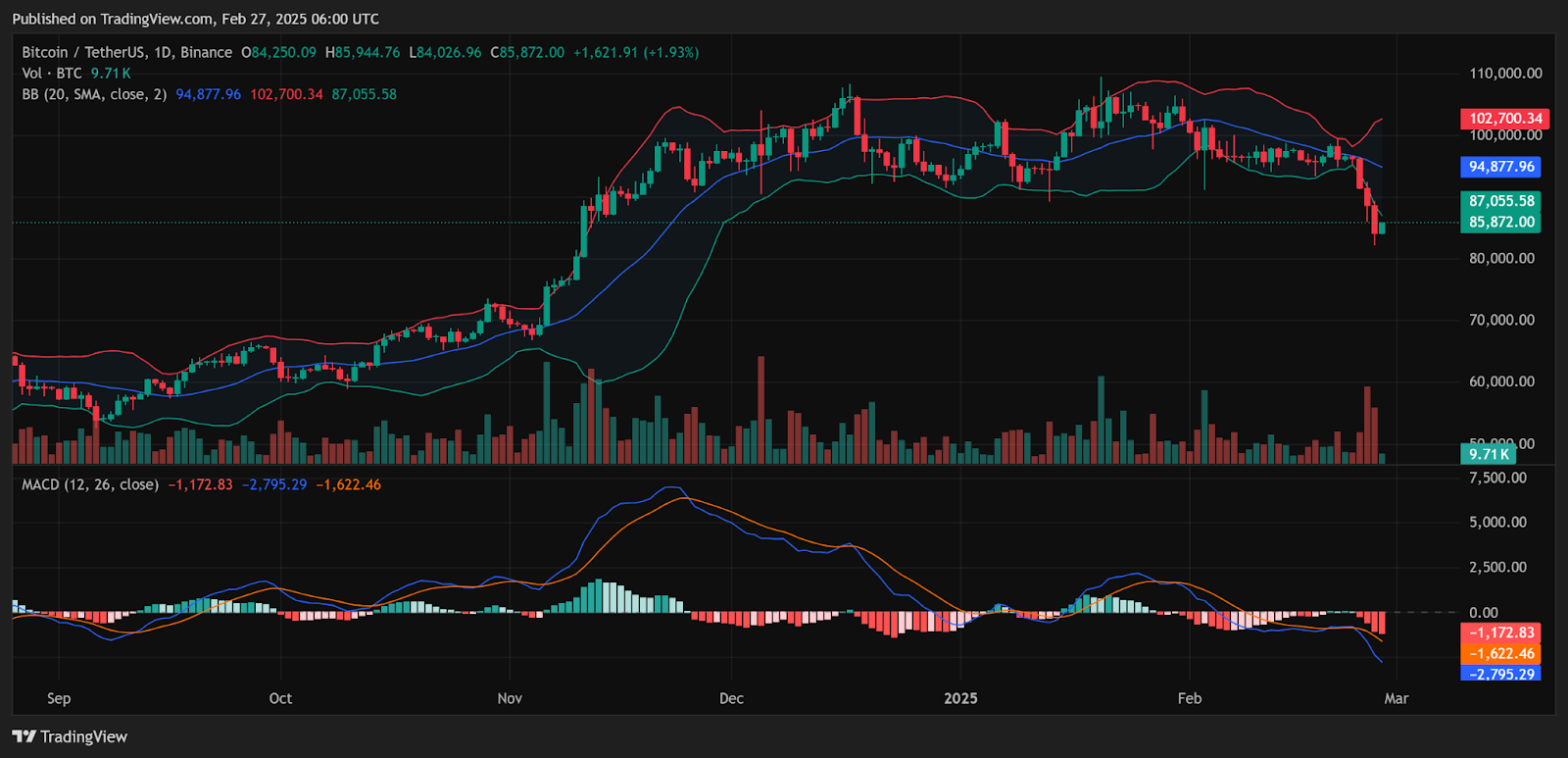This screenshot has height=758, width=1568.
Task: Click the green 87,055.58 lower band tag
Action: click(1500, 201)
